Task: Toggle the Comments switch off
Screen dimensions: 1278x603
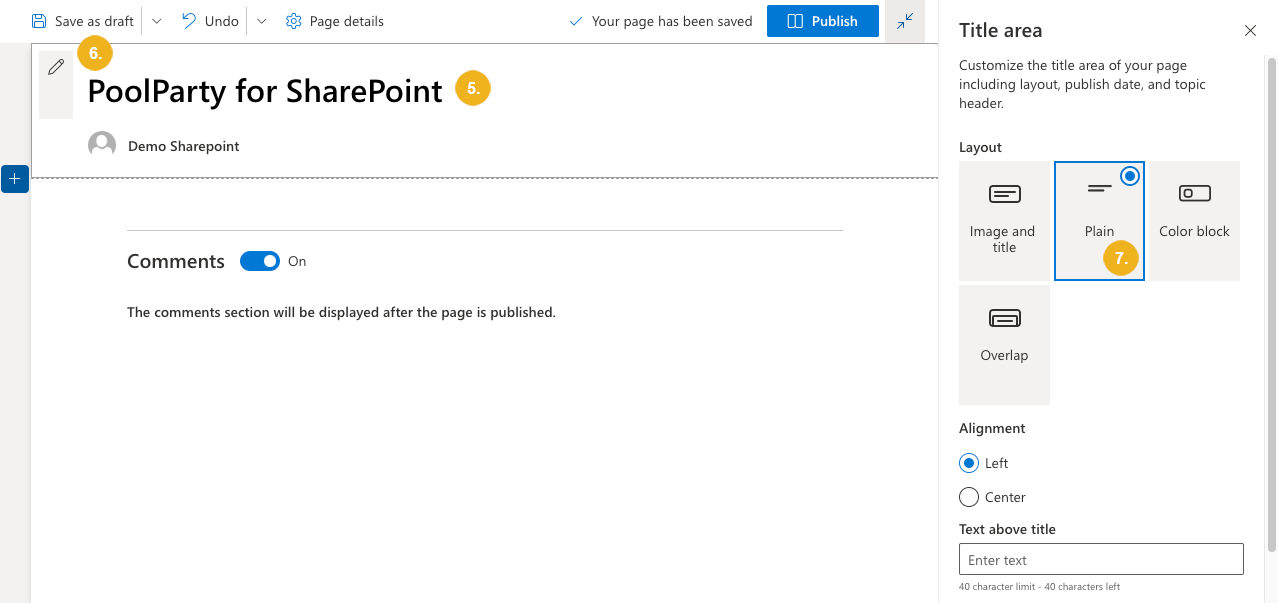Action: [260, 261]
